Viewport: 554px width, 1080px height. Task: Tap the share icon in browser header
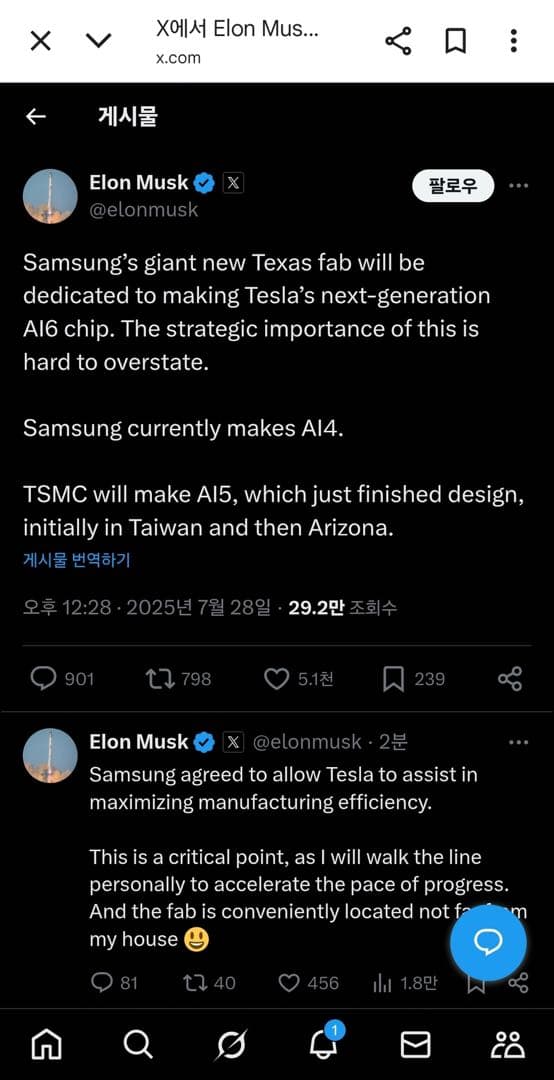398,41
